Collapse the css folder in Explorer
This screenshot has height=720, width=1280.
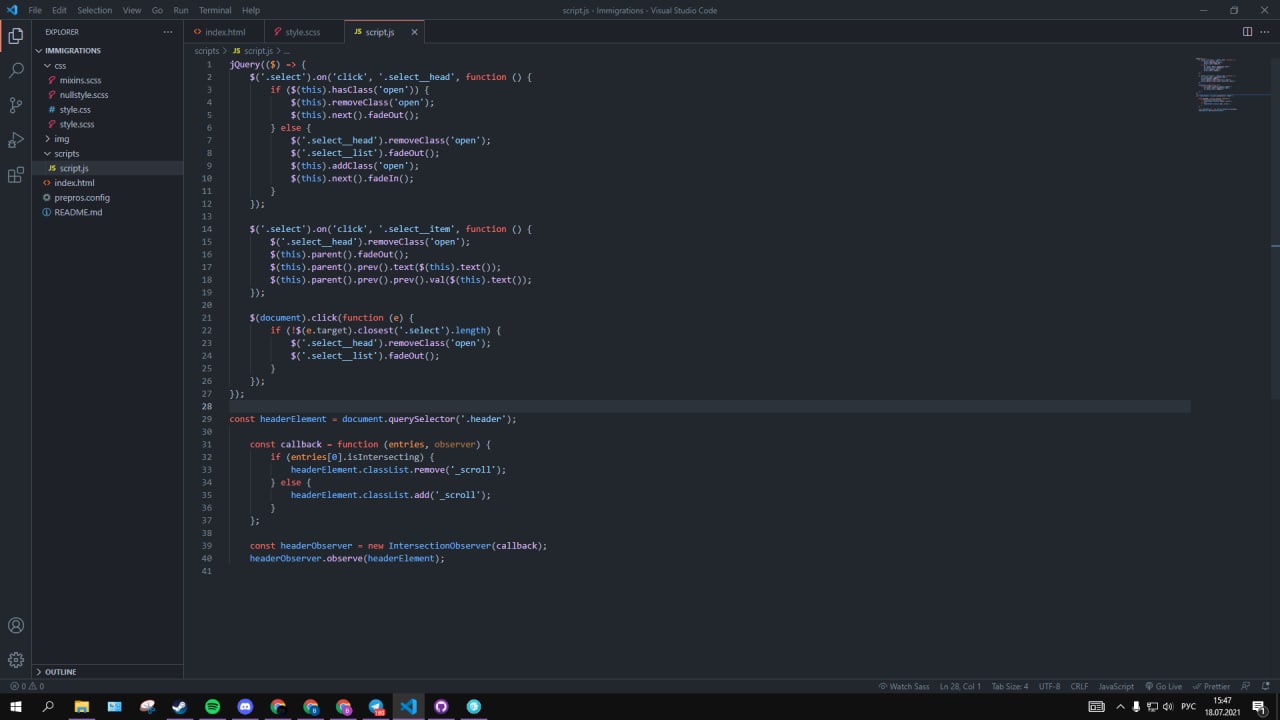tap(60, 65)
